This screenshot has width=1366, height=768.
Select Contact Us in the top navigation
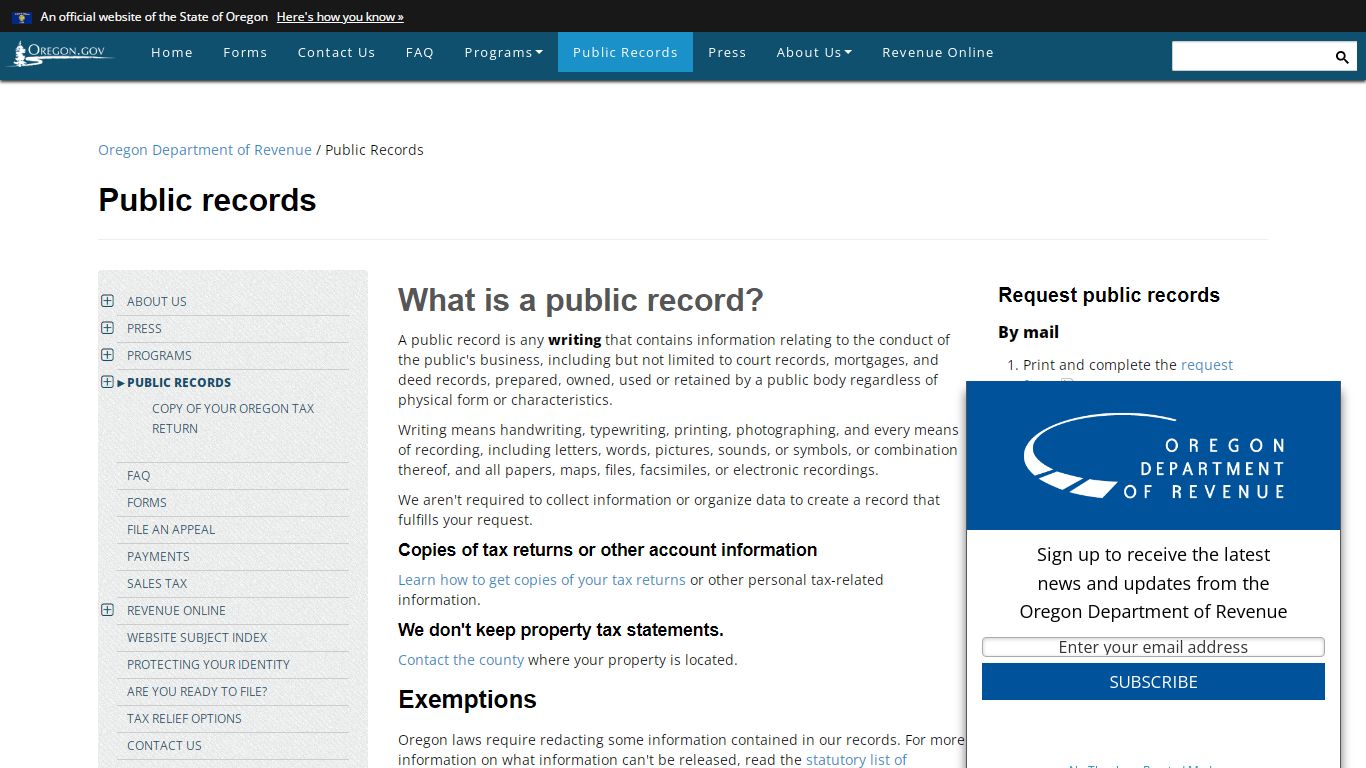click(336, 52)
